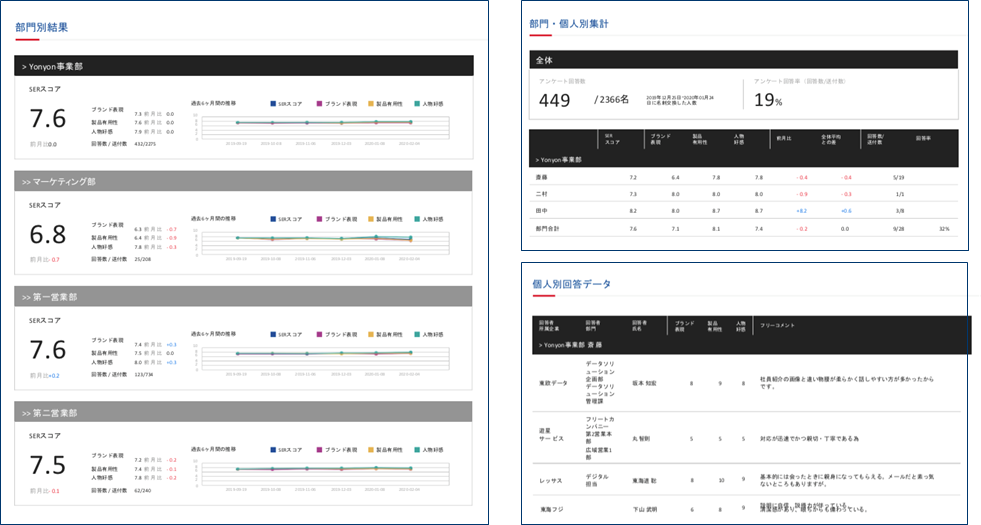Click the 7.6 SER score of 第一営業部

coord(48,350)
